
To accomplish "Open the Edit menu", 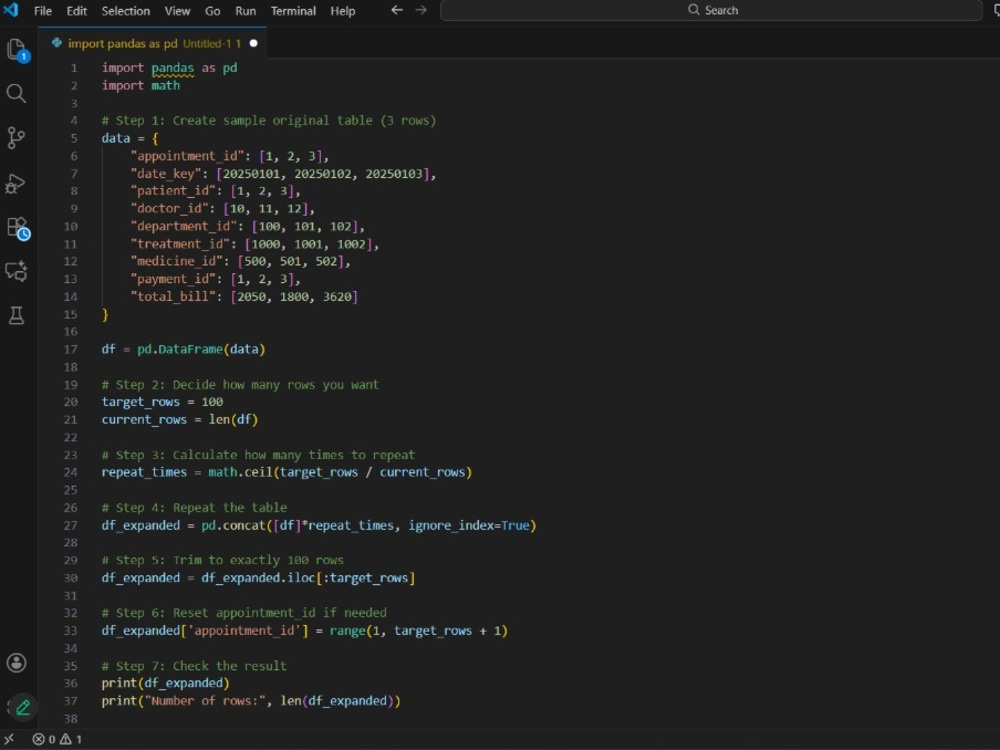I will tap(77, 11).
